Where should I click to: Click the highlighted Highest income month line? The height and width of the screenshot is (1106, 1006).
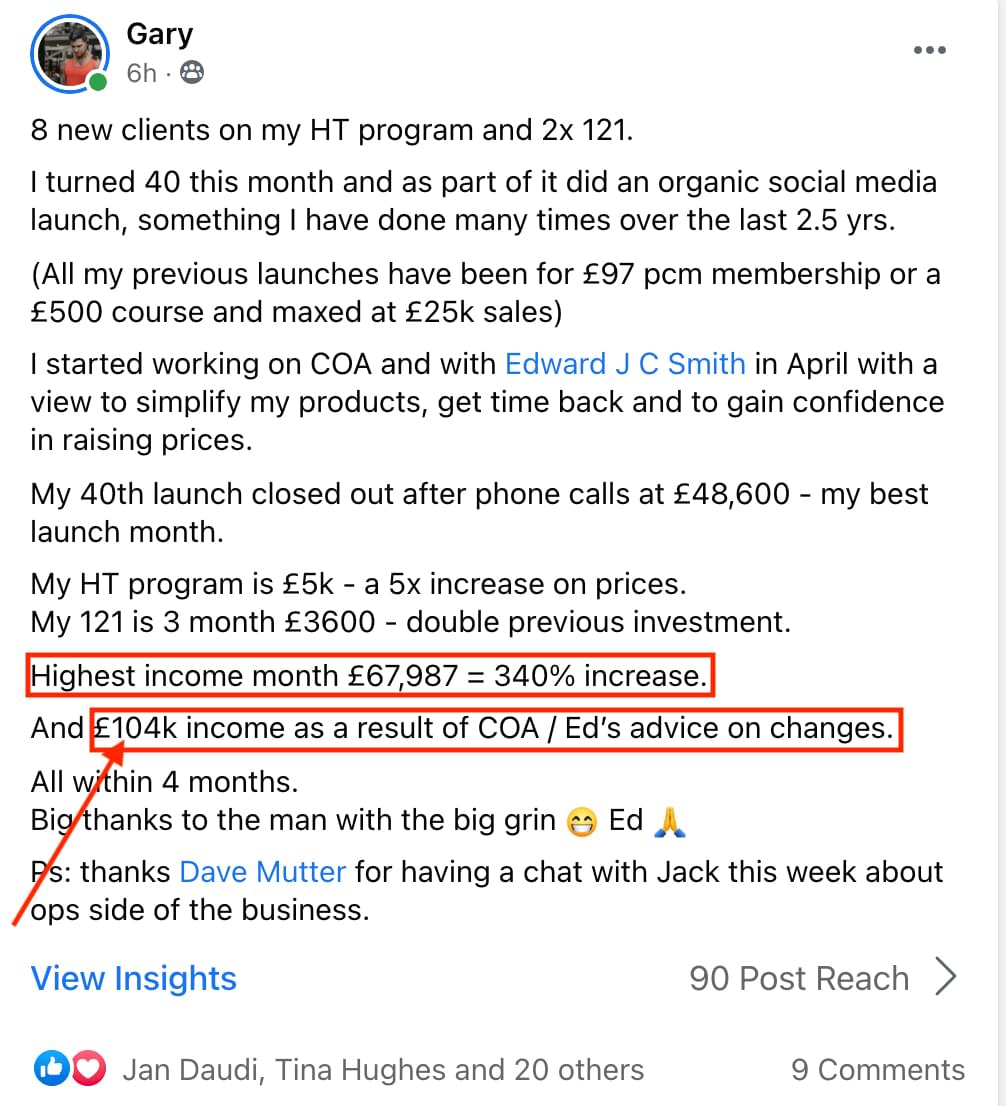(369, 677)
